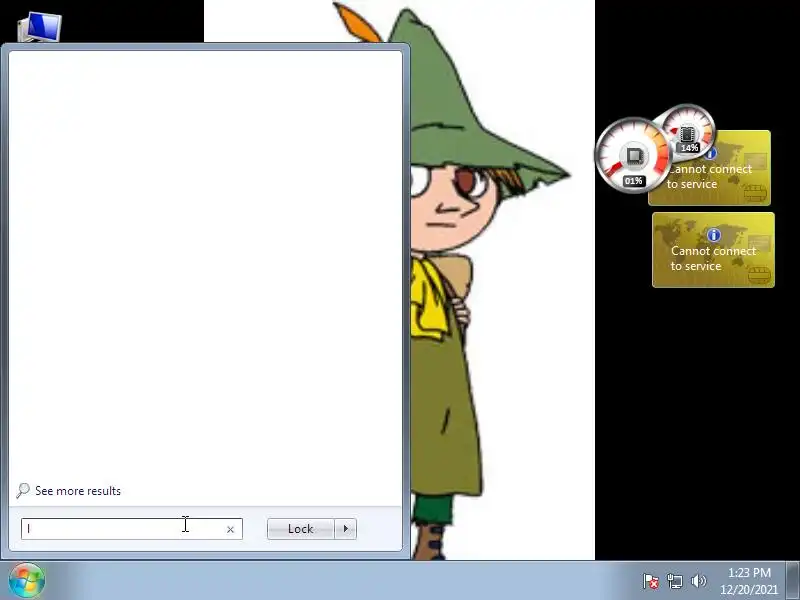Click the magnifier icon beside See more results

22,491
